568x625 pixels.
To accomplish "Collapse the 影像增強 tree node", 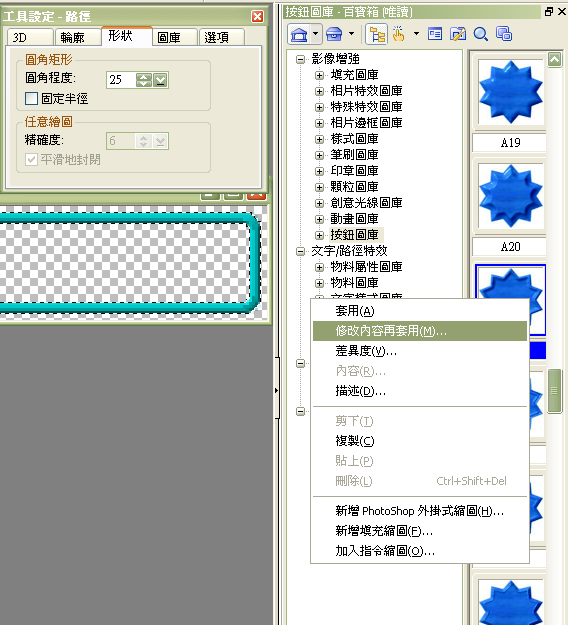I will coord(300,59).
